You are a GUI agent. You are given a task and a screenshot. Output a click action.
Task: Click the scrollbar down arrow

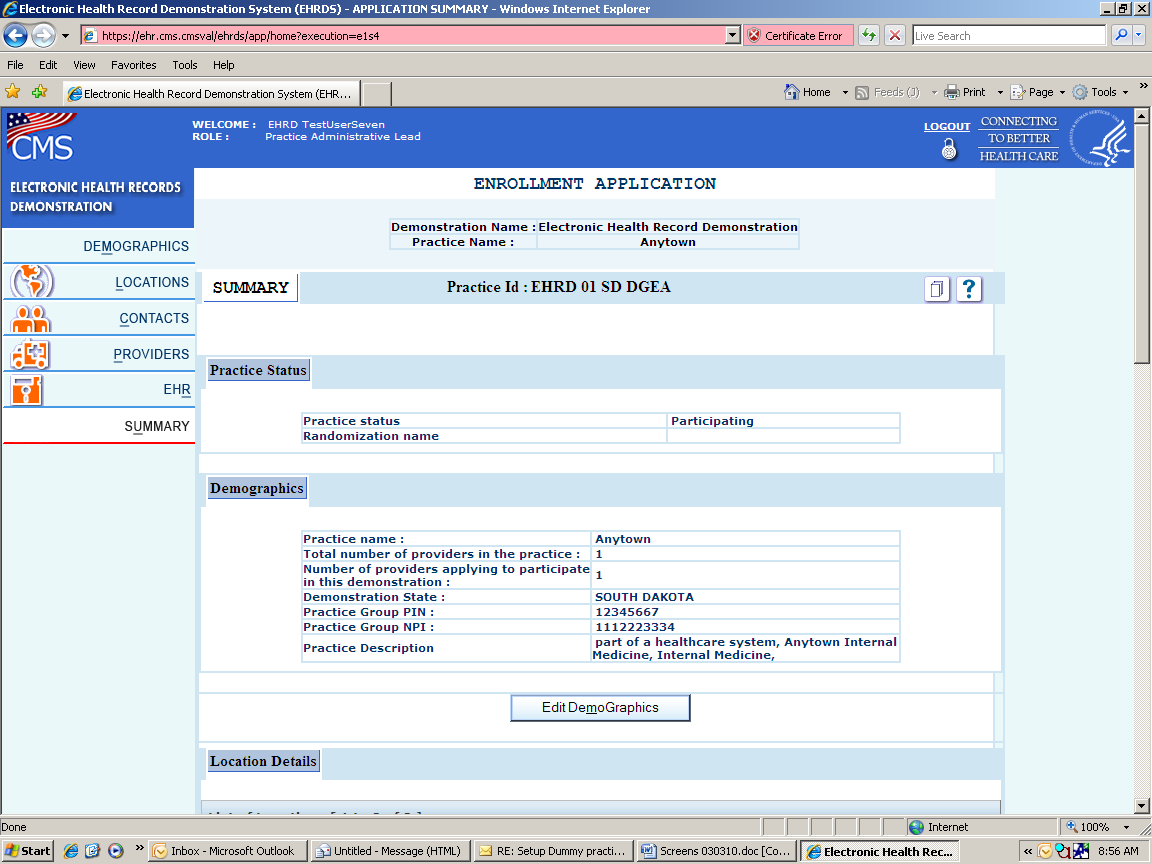[1142, 806]
